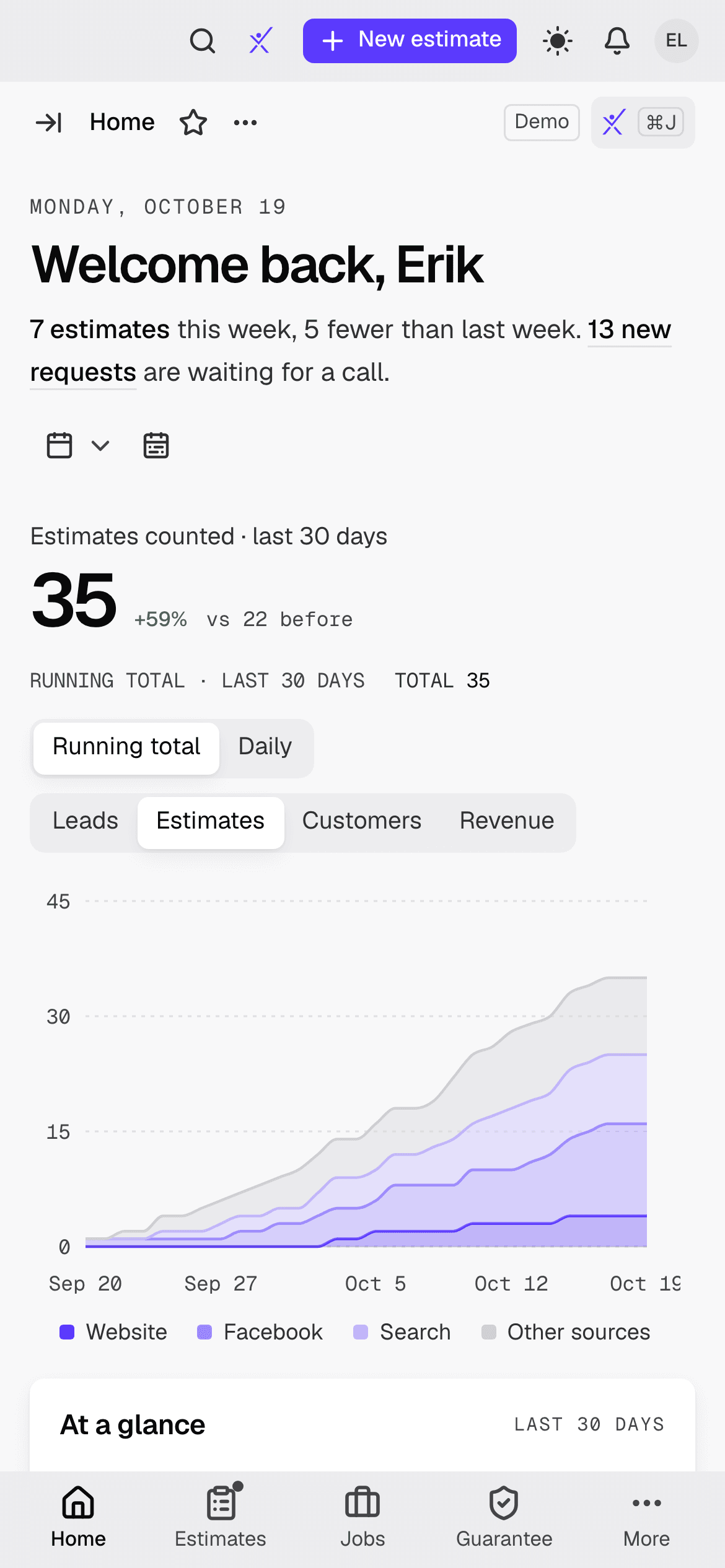This screenshot has width=725, height=1568.
Task: Click the New estimate button
Action: pos(410,41)
